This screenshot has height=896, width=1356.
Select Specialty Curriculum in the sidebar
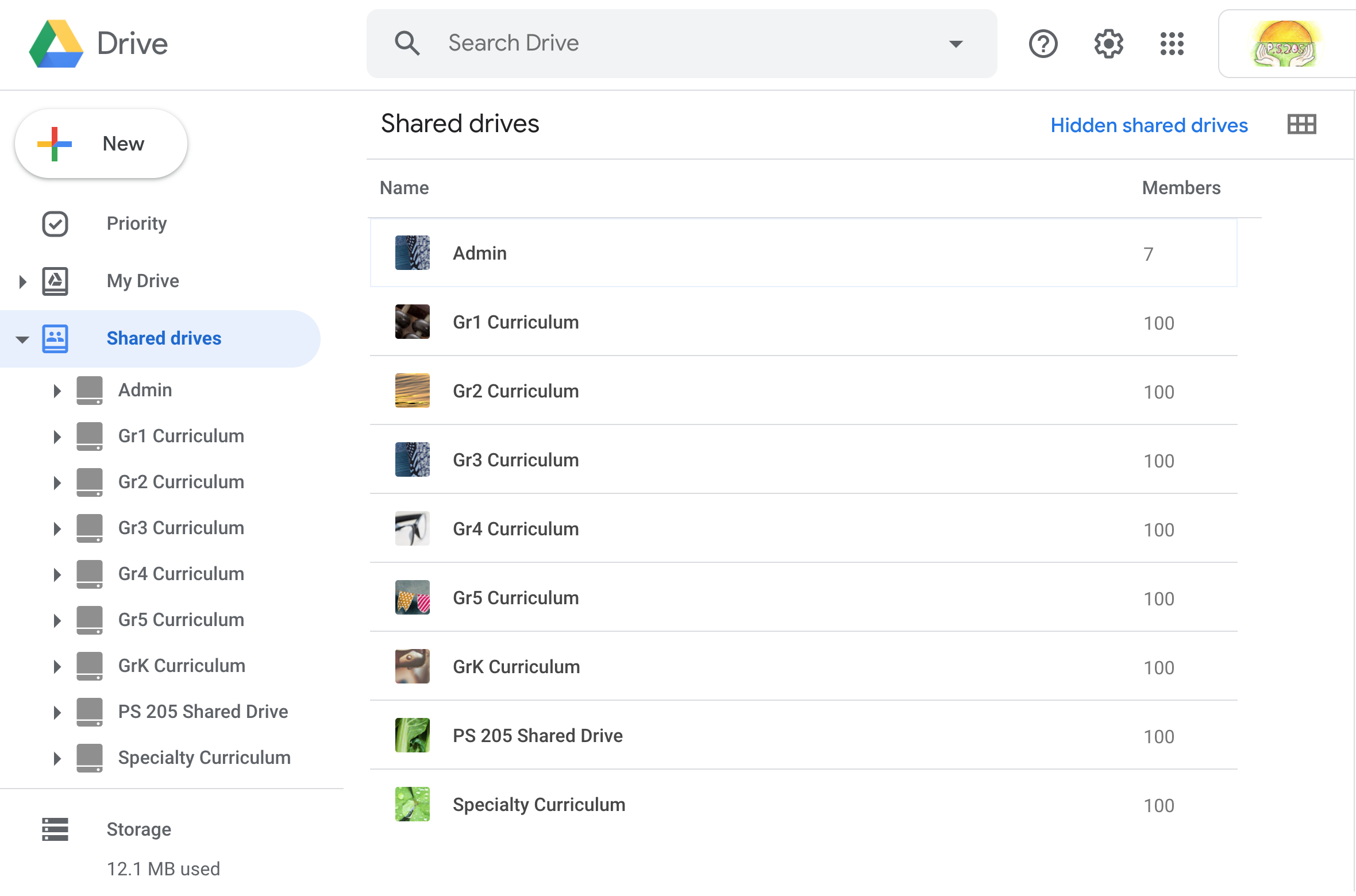204,758
